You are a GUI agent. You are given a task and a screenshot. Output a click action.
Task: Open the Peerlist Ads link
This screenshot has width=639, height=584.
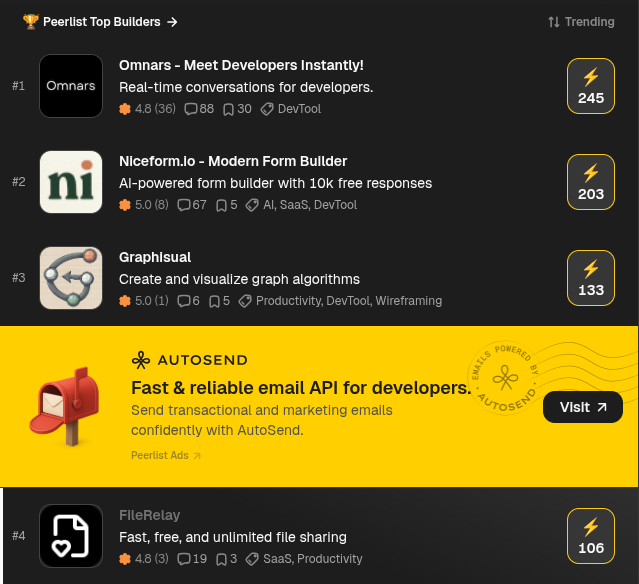[x=166, y=455]
